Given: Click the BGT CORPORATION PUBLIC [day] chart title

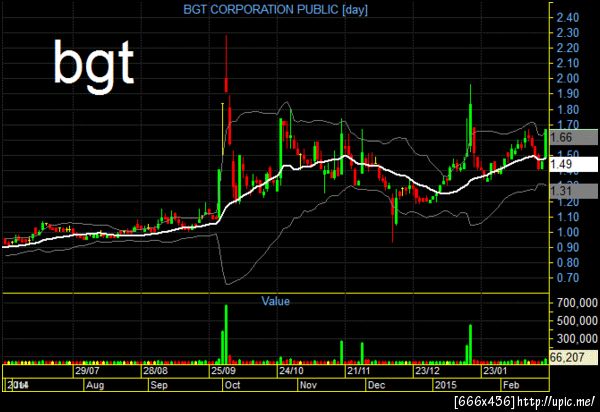Looking at the screenshot, I should coord(275,10).
